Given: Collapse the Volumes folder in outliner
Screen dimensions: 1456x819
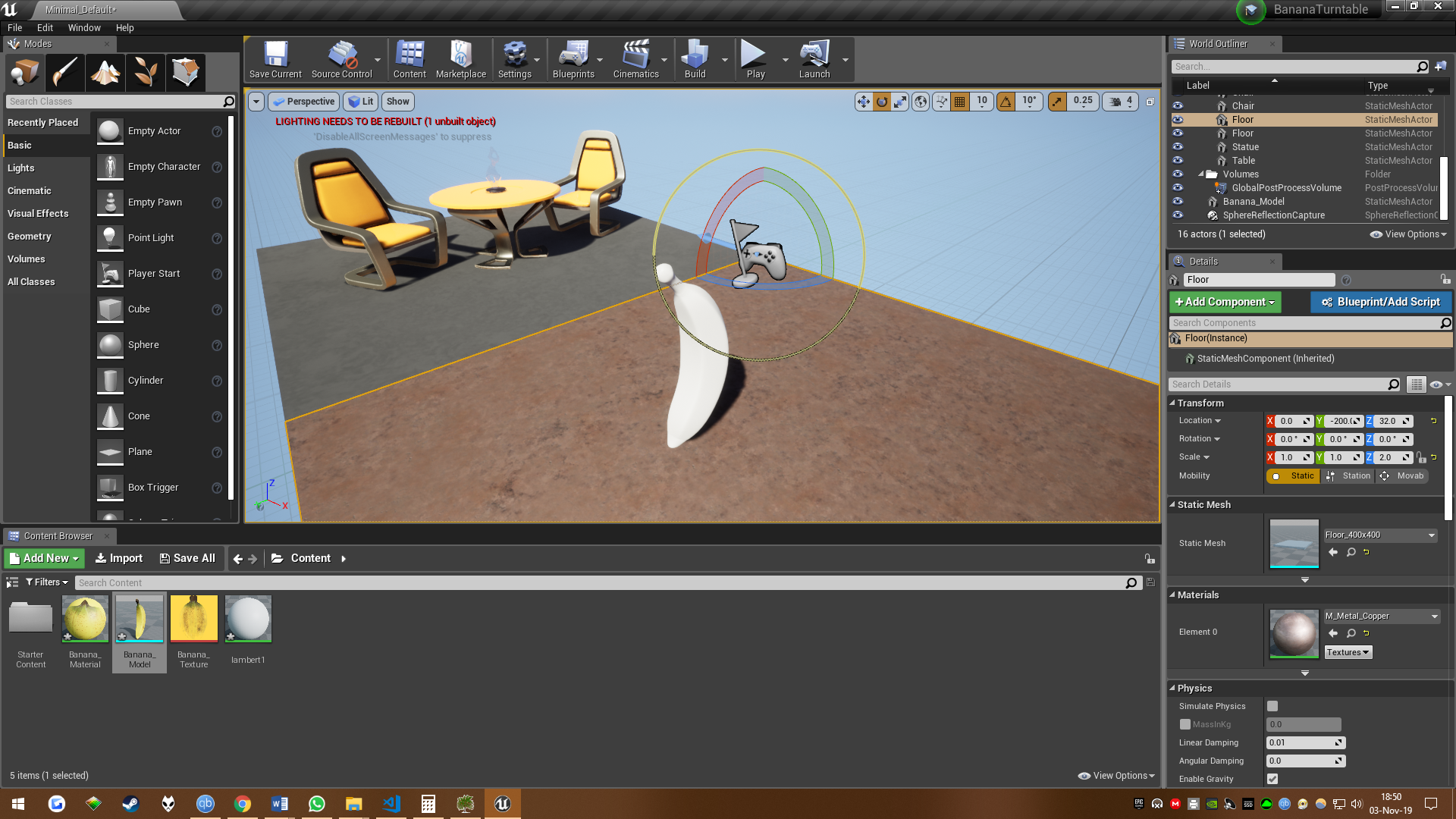Looking at the screenshot, I should tap(1201, 174).
